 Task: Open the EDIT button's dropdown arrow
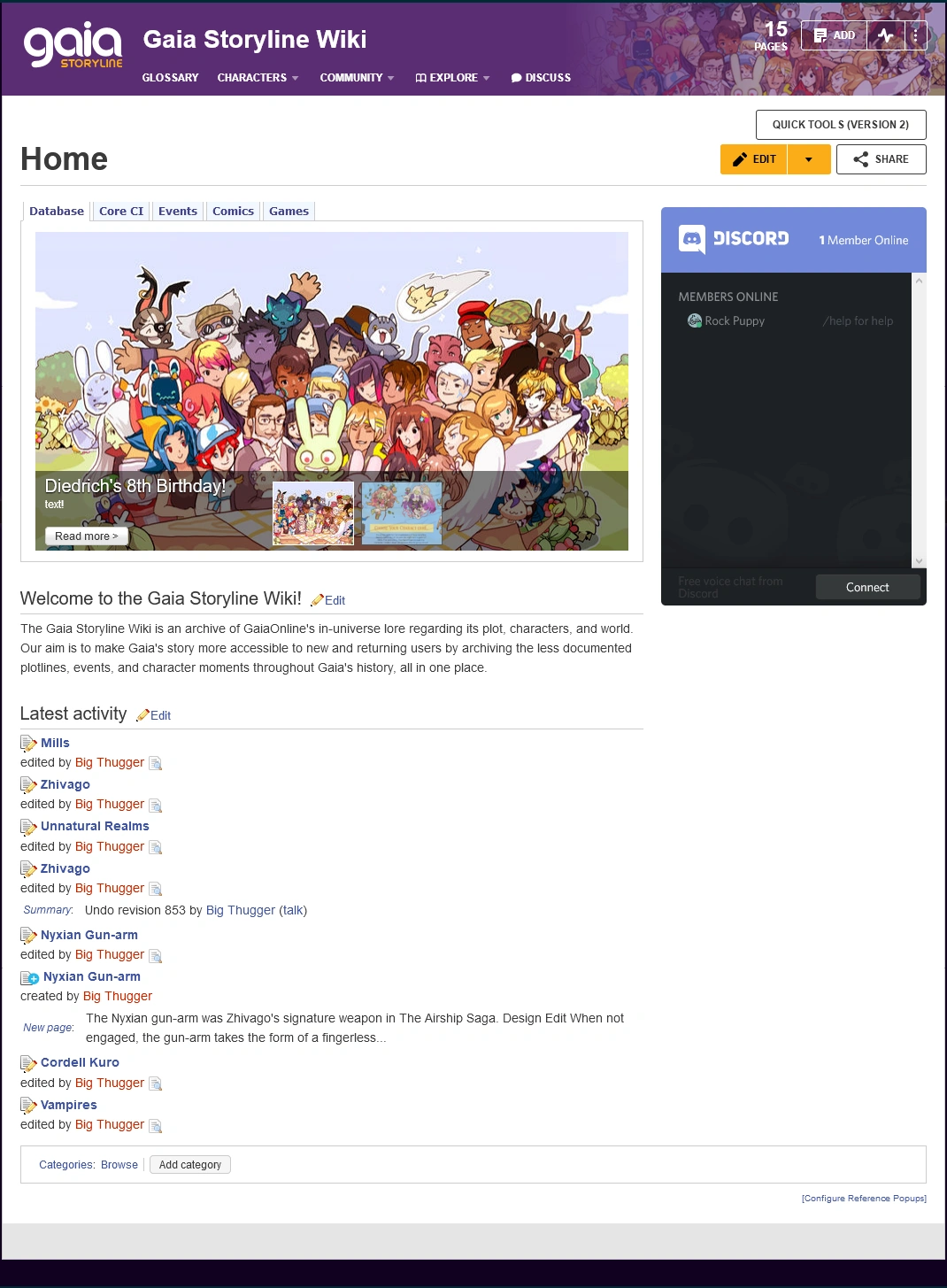(x=808, y=159)
